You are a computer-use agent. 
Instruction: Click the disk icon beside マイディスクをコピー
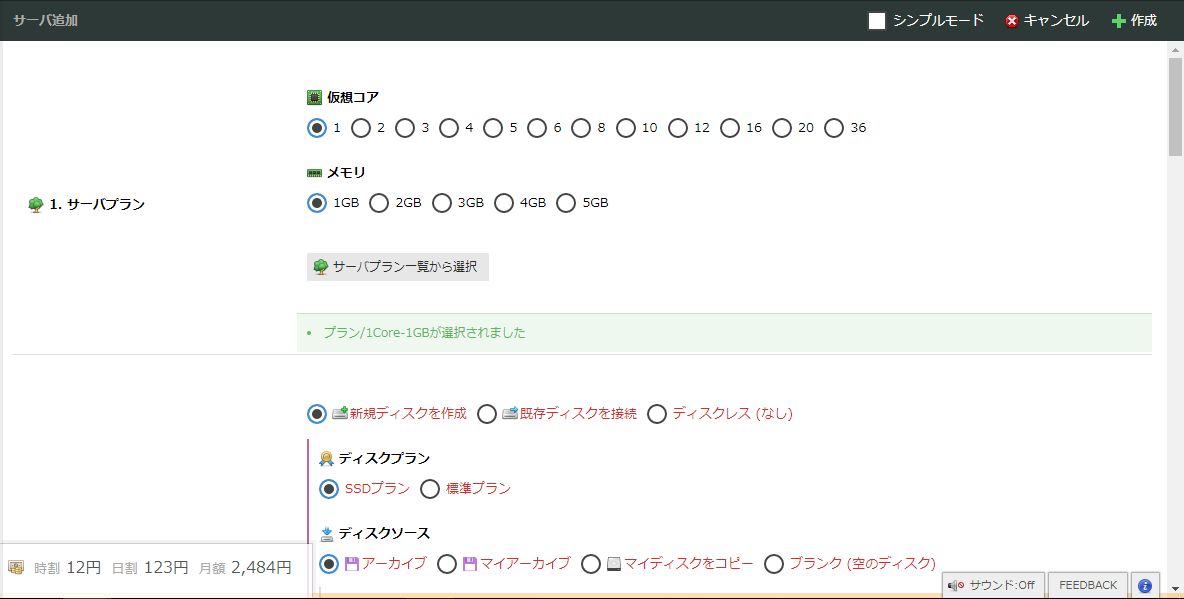(614, 563)
